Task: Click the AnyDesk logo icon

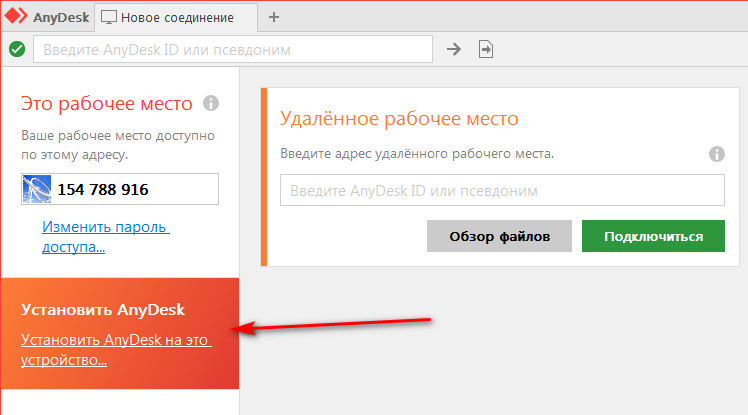Action: coord(16,16)
